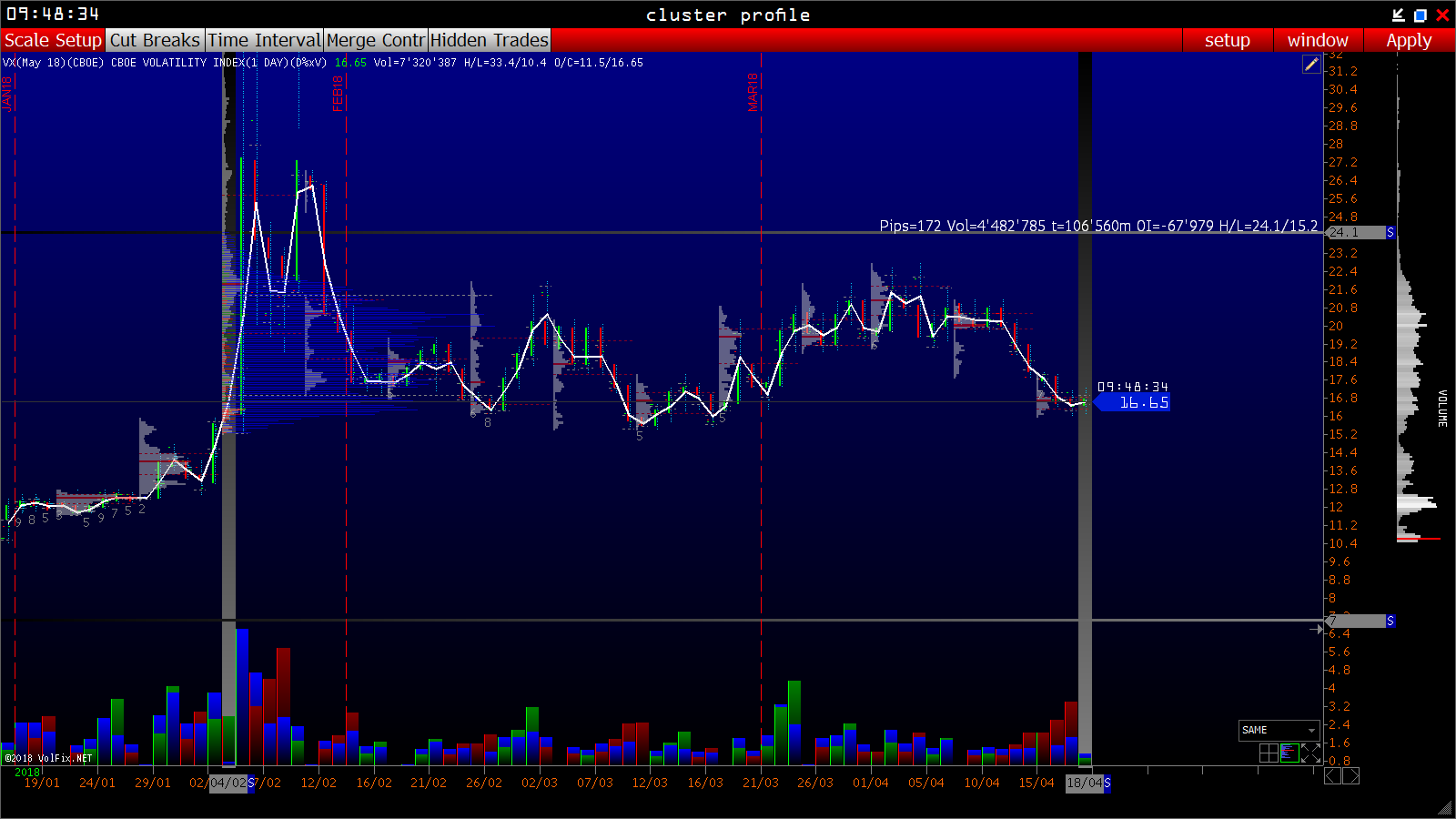Switch to the Cut Breaks tab
The height and width of the screenshot is (819, 1456).
(x=155, y=40)
